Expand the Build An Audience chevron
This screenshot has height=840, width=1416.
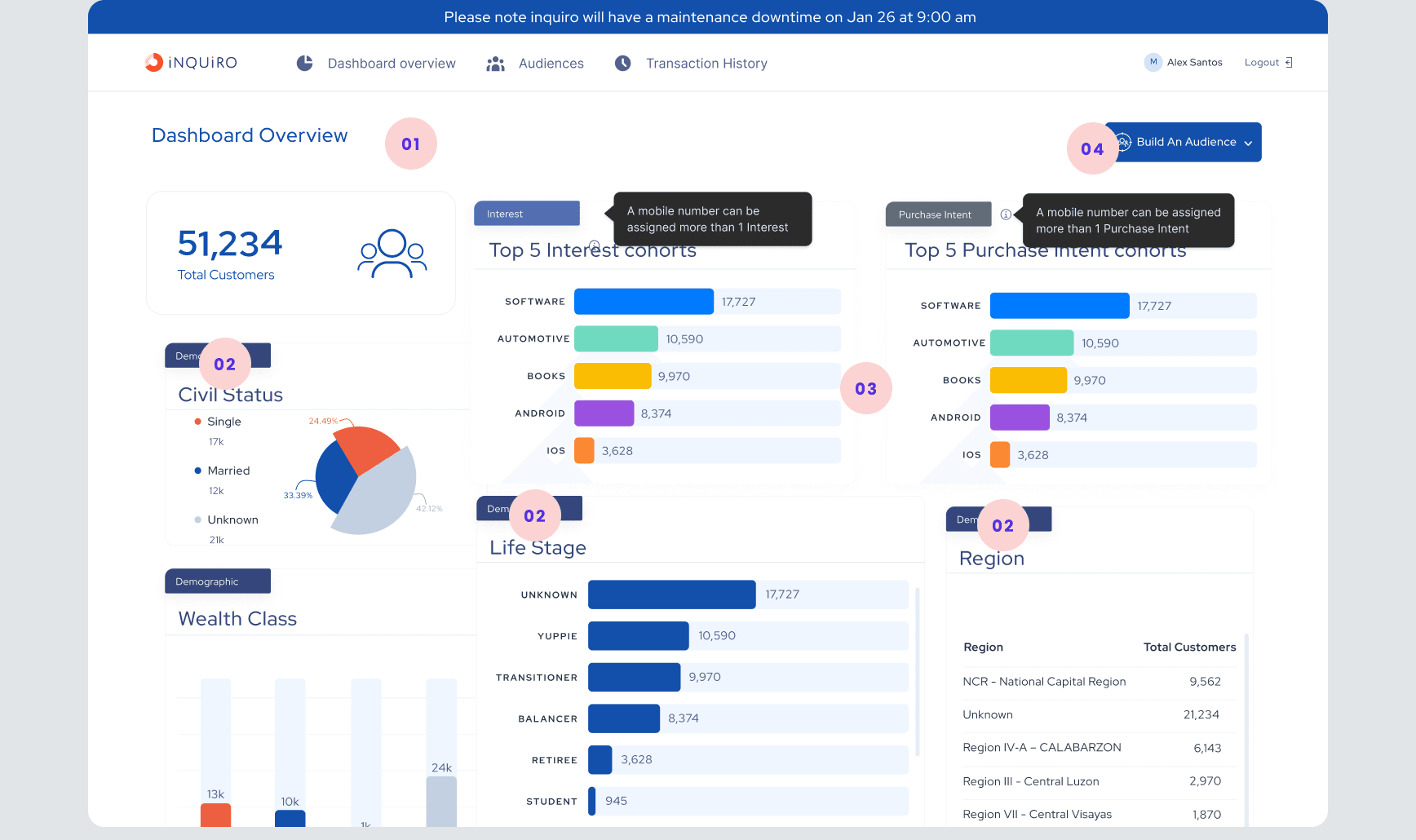coord(1248,143)
